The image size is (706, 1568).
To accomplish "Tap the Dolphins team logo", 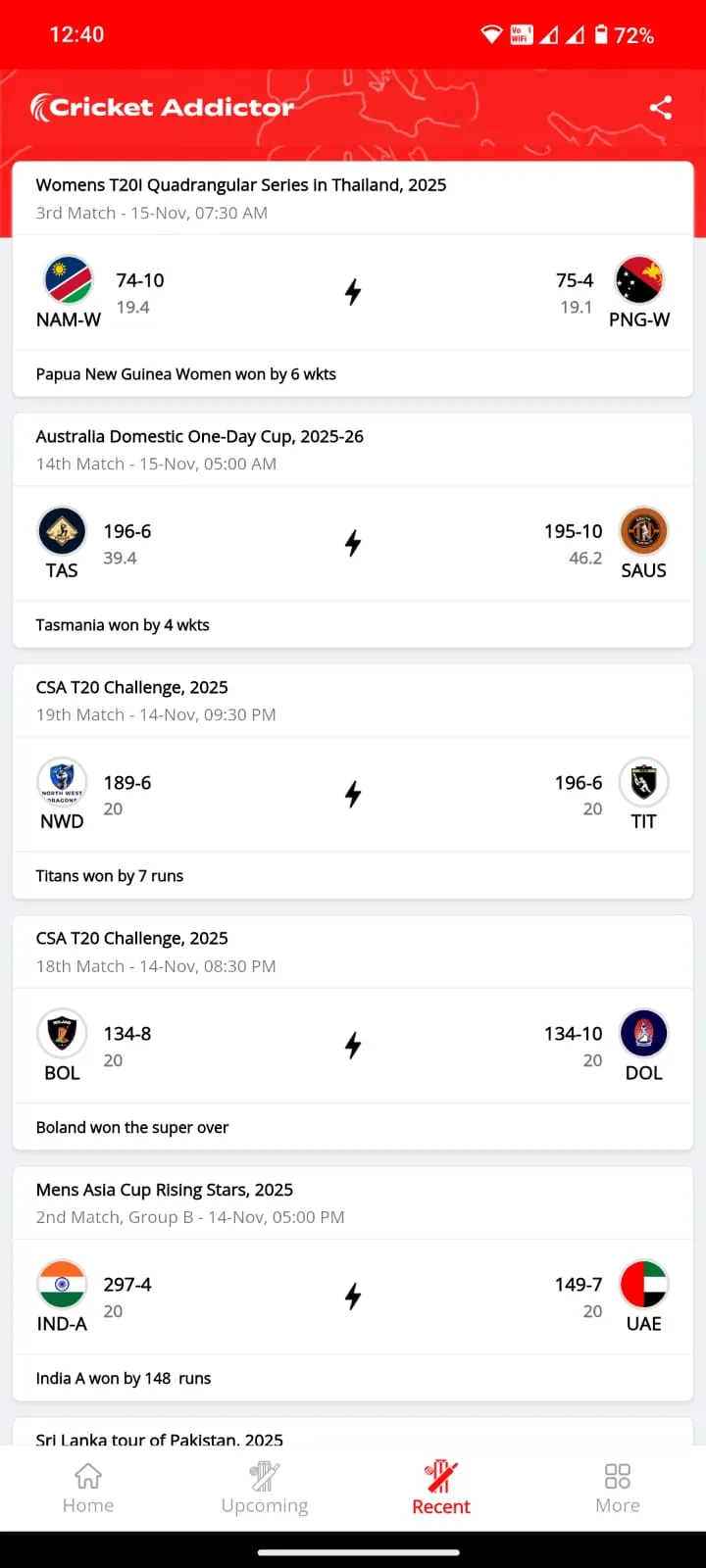I will coord(643,1033).
